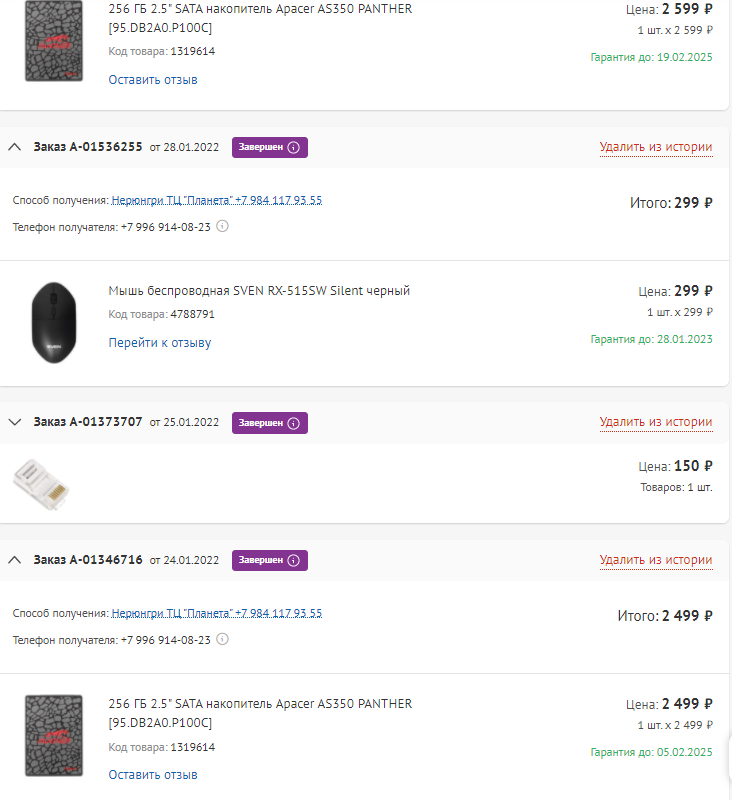Click info icon on order A-01346716 status badge
The image size is (732, 800).
click(294, 560)
